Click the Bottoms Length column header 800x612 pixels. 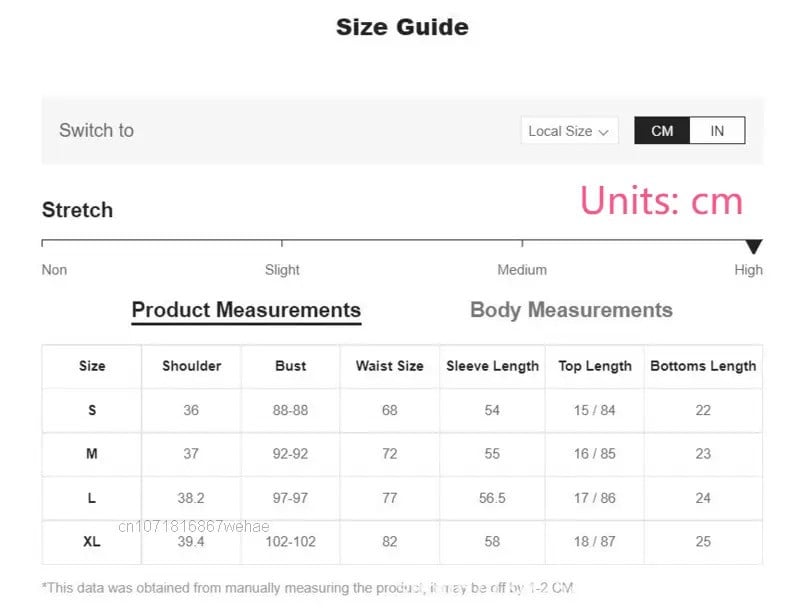[x=703, y=366]
